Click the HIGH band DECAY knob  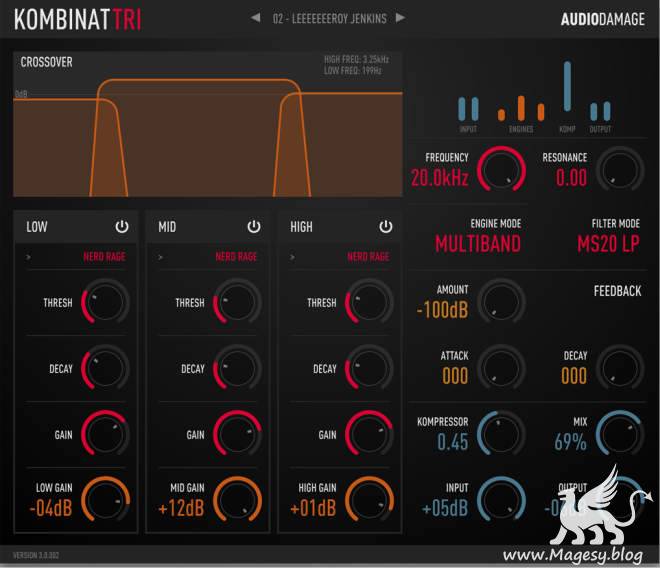[x=369, y=368]
